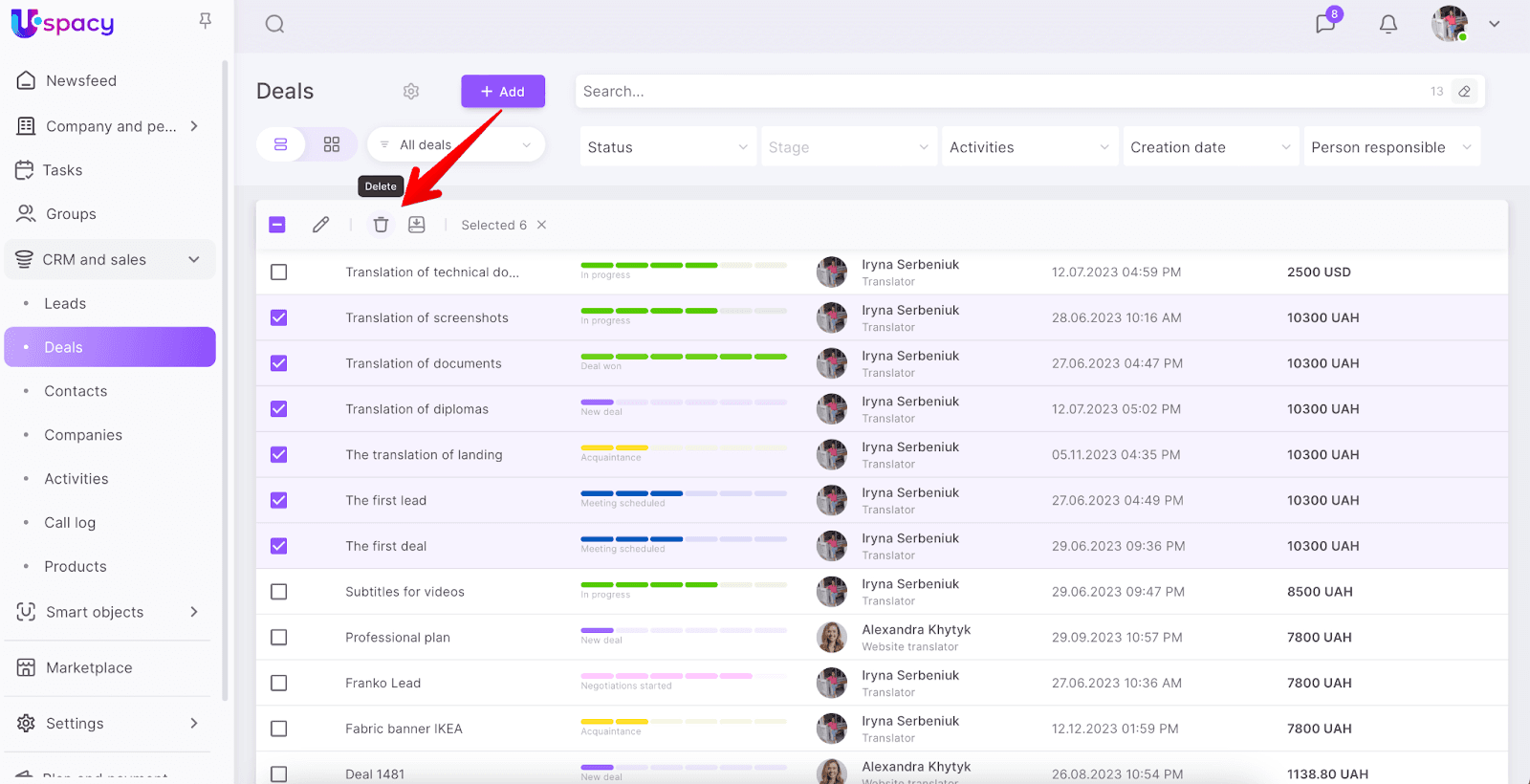Click the pencil edit icon
1530x784 pixels.
click(x=321, y=225)
